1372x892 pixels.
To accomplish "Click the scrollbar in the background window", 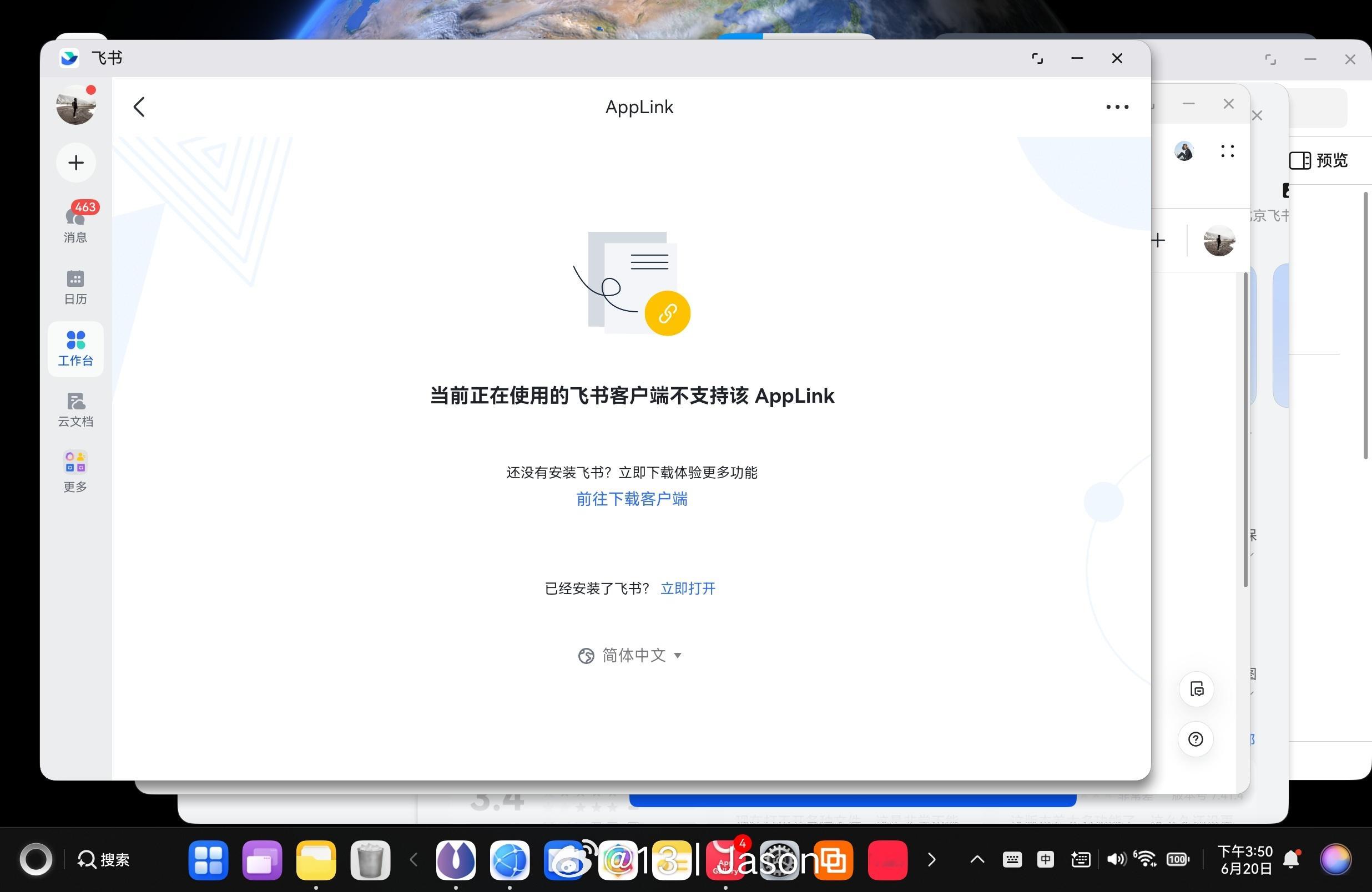I will pos(1246,429).
